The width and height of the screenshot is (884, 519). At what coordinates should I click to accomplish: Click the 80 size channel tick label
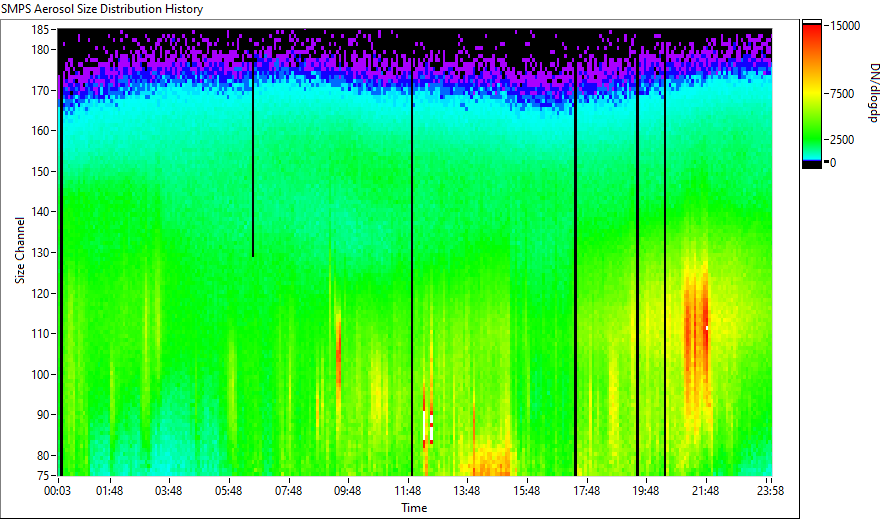point(43,455)
